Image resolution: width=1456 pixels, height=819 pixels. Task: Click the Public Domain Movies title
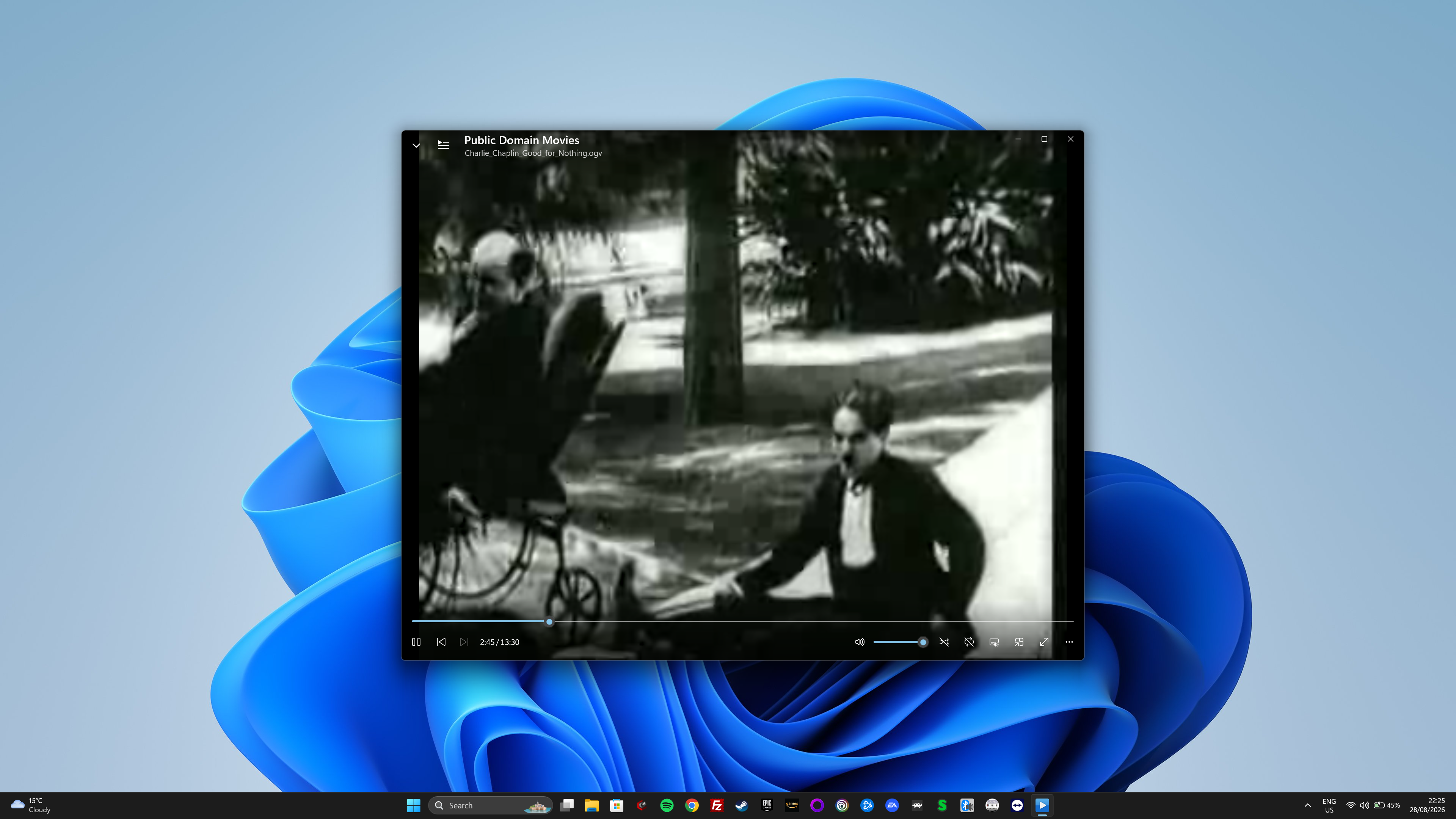point(522,140)
